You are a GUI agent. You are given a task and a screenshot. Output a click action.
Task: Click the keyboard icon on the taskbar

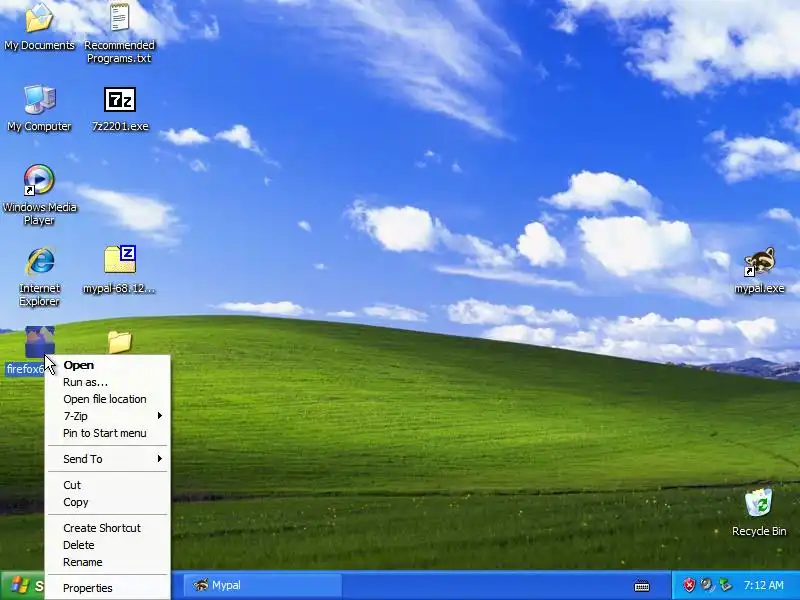click(x=642, y=585)
